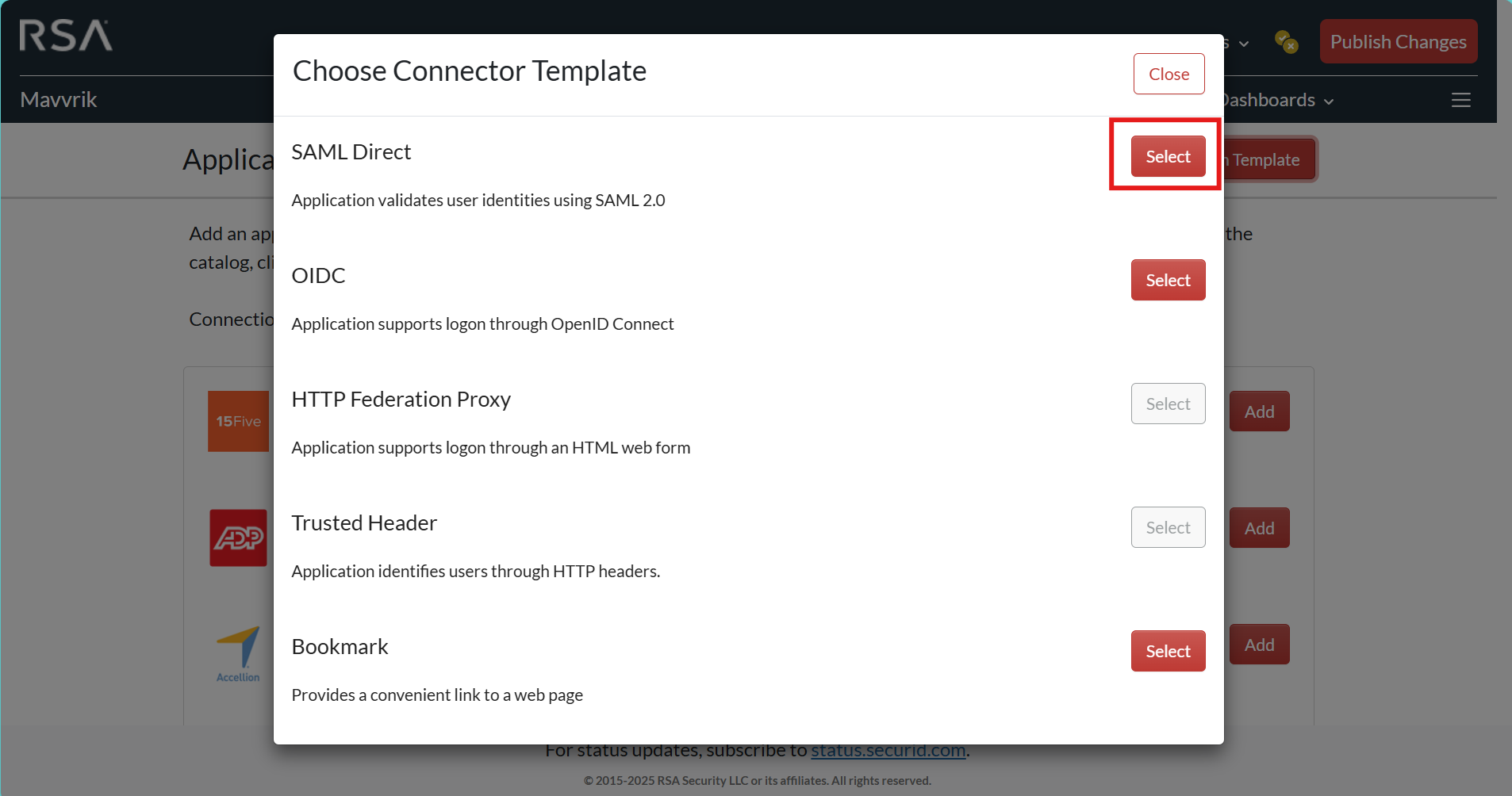Open the status.securid.com link
Viewport: 1512px width, 796px height.
tap(888, 750)
